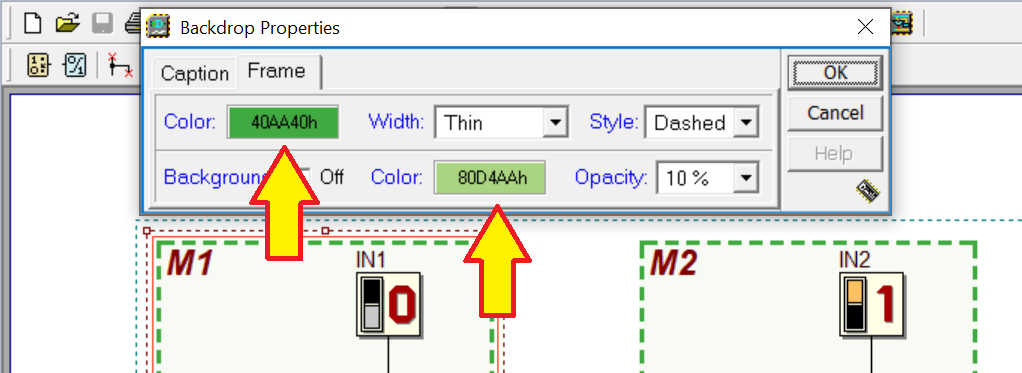Click the backdrop icon right of dialog
Screen dimensions: 1022x373
click(903, 24)
